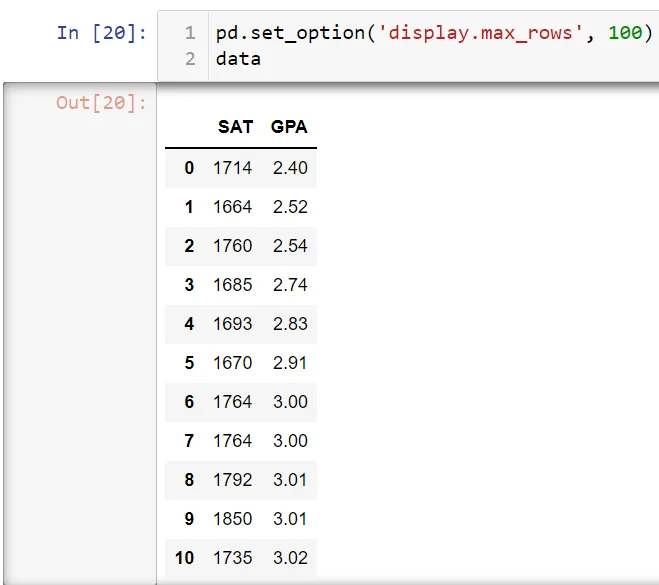Click SAT value 1693 in row 4
The image size is (659, 585).
[233, 324]
